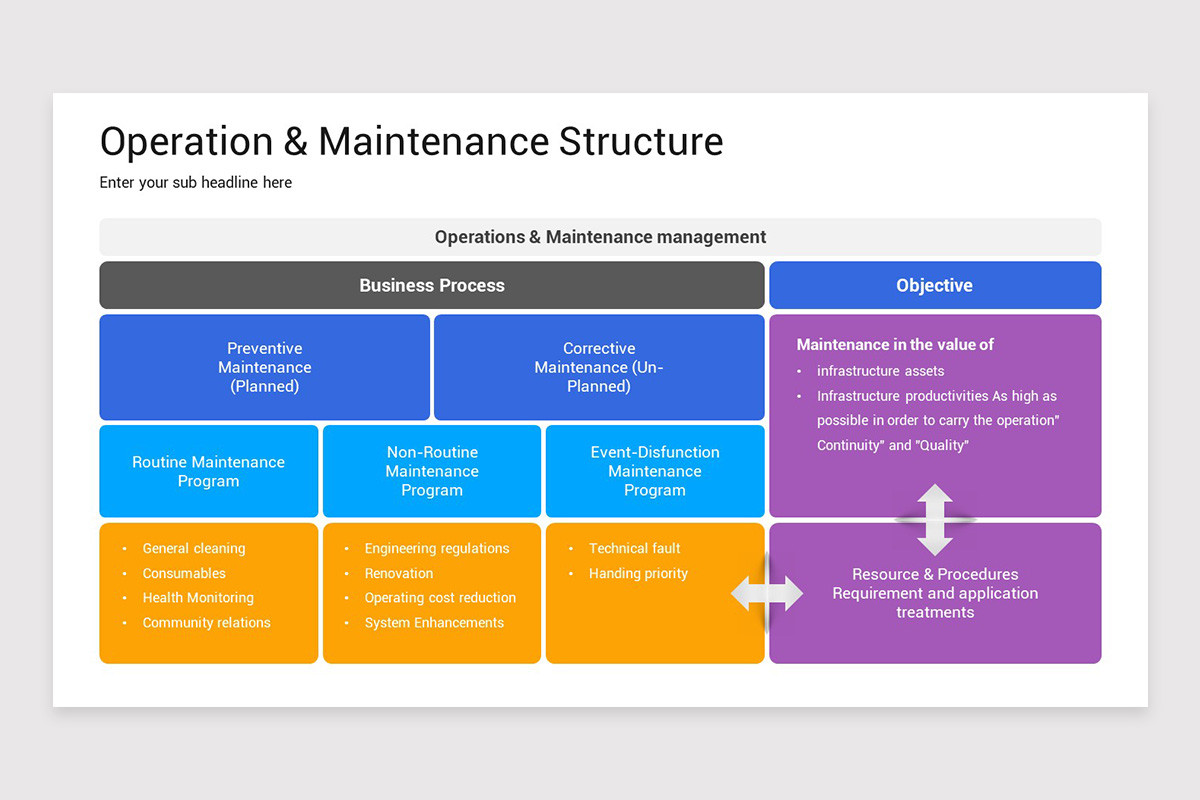Click the Objective header bar
The image size is (1200, 800).
point(935,285)
